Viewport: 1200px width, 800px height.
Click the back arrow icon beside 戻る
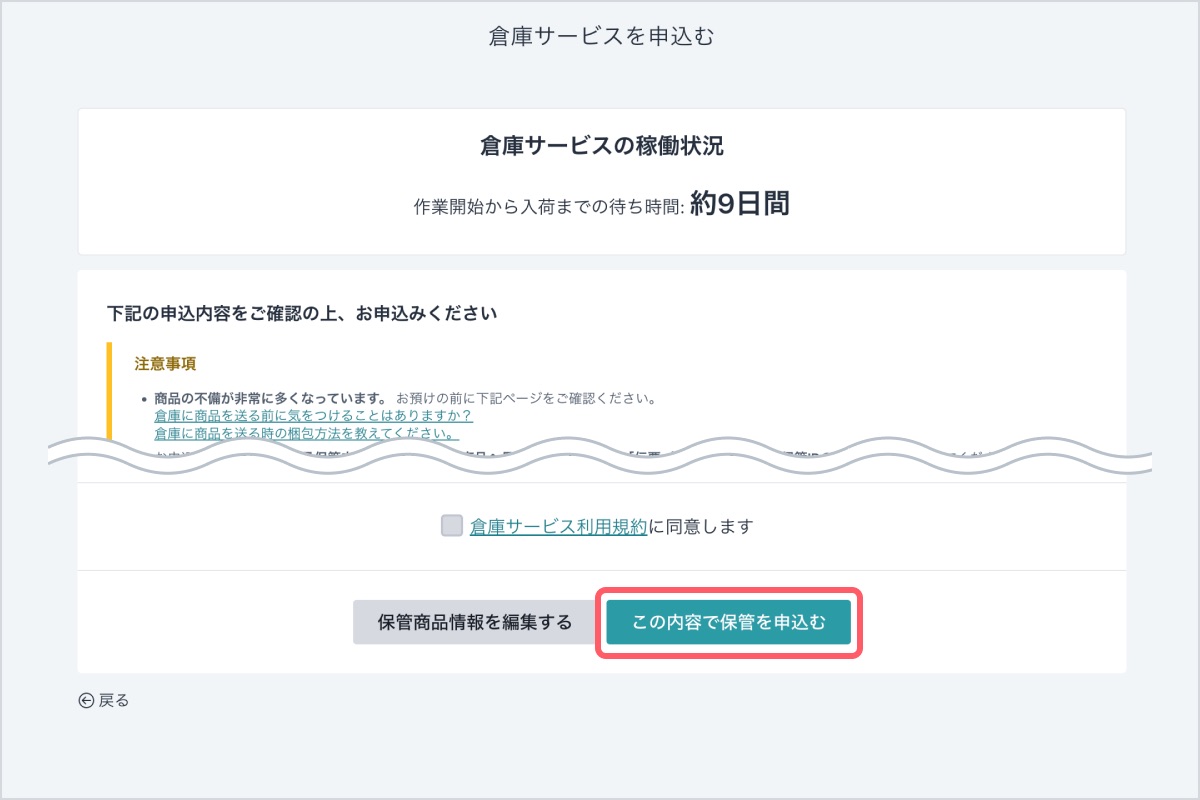pyautogui.click(x=86, y=701)
